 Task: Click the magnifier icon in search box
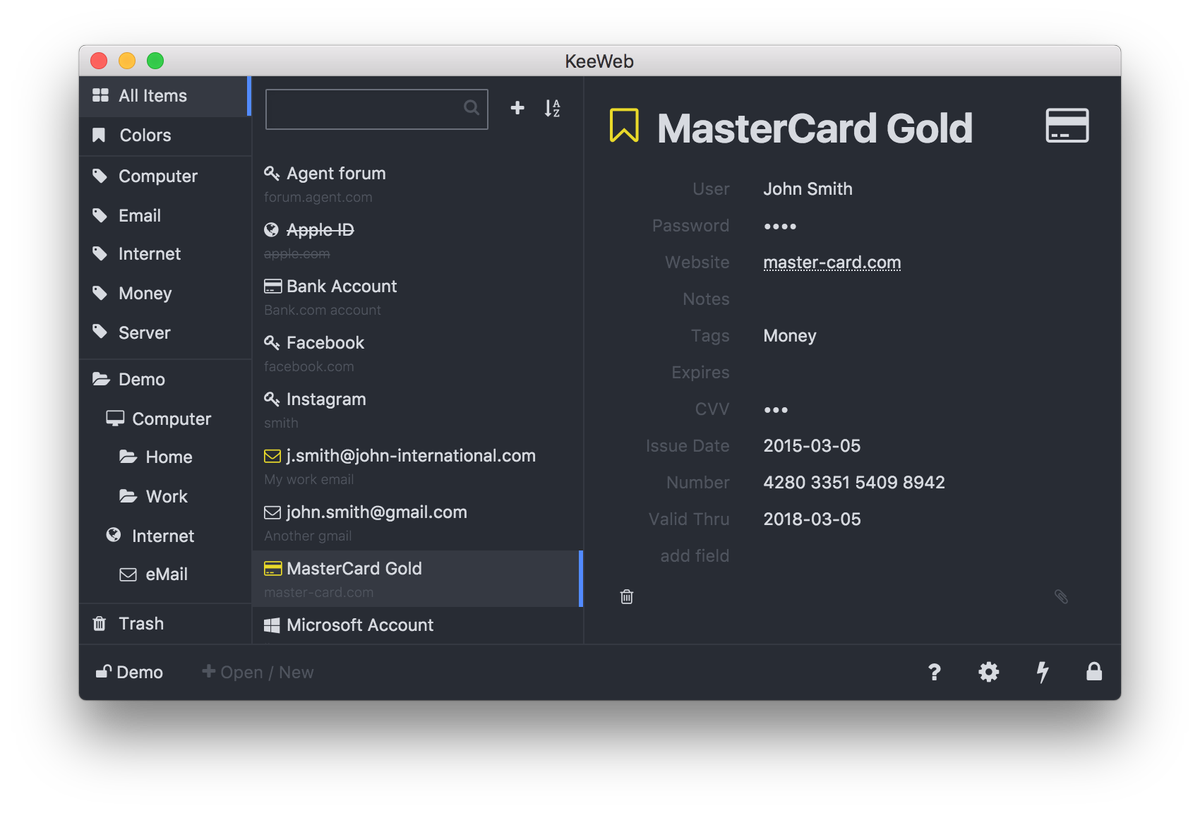point(472,108)
